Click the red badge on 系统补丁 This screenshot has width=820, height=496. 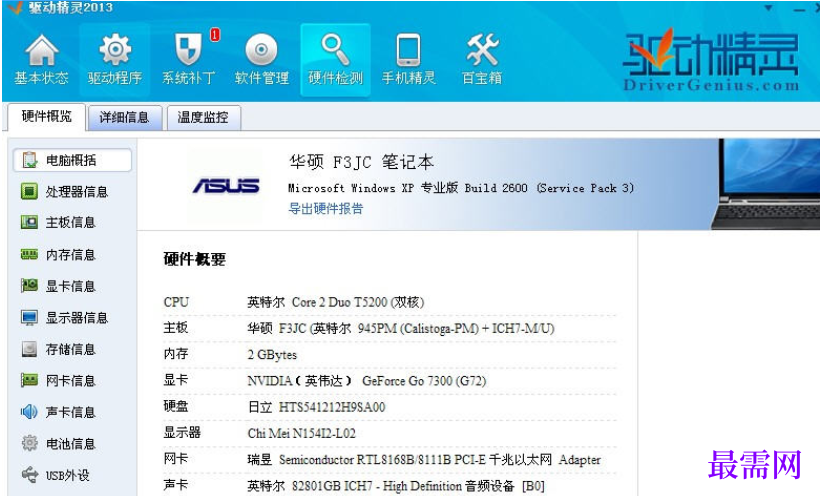(x=215, y=35)
